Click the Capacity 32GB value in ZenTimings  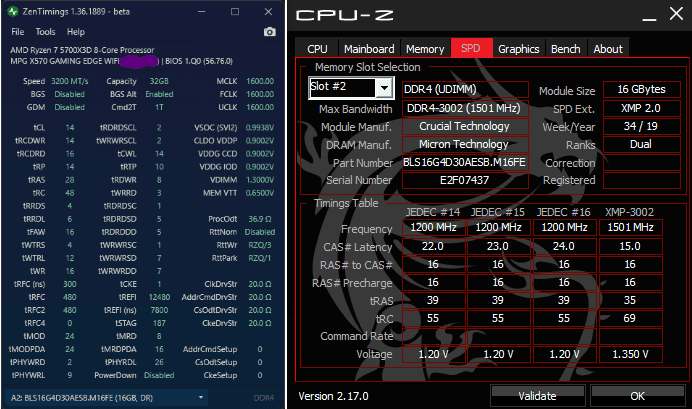[x=159, y=81]
